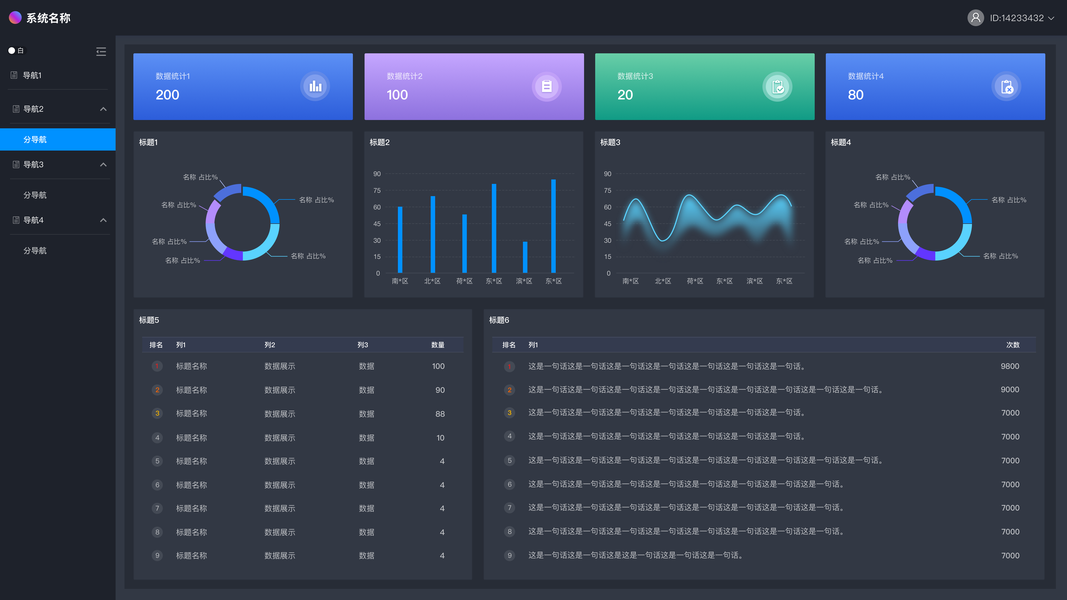This screenshot has height=600, width=1067.
Task: Click 标题名称 in the rank 4 row
Action: [x=191, y=438]
